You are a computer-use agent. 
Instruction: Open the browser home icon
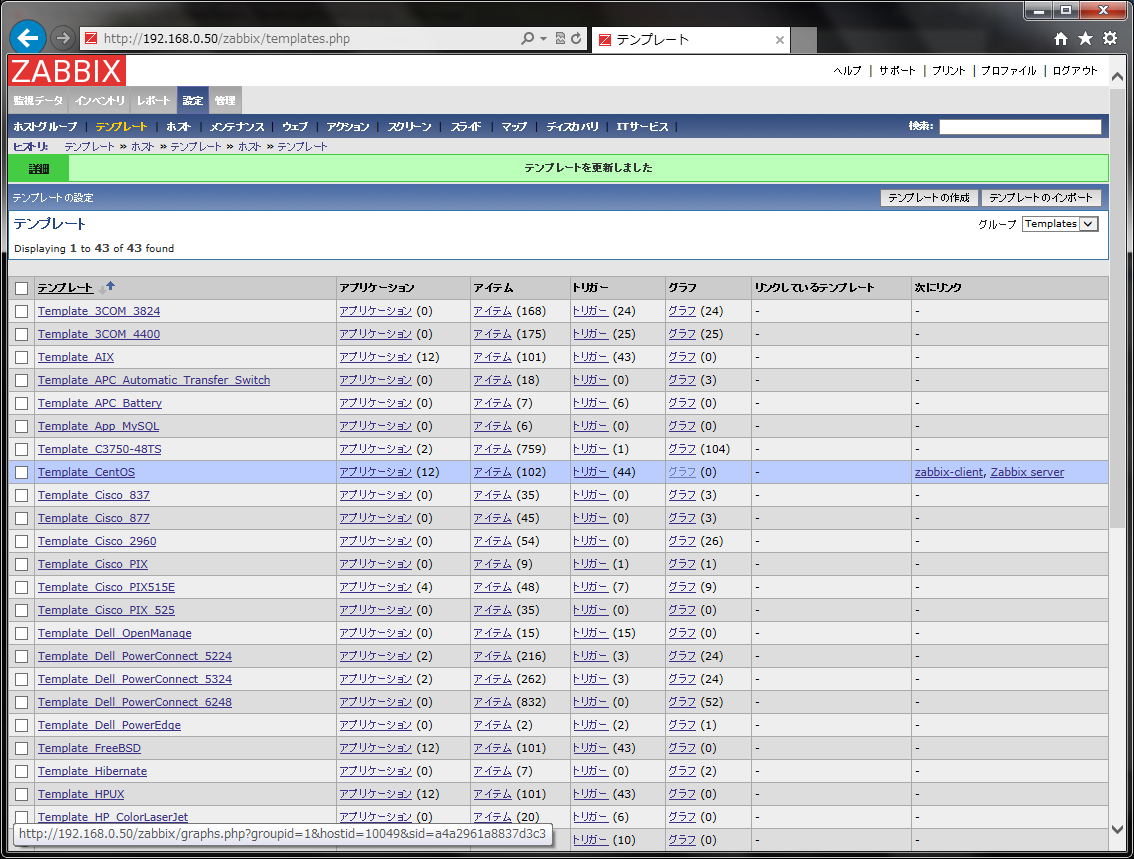tap(1061, 38)
